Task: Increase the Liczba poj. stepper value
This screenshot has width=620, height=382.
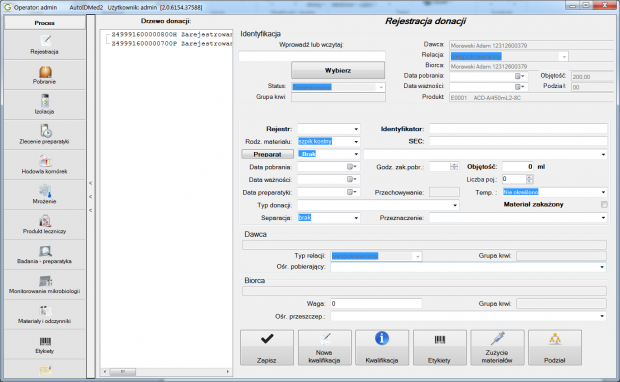Action: pos(529,177)
